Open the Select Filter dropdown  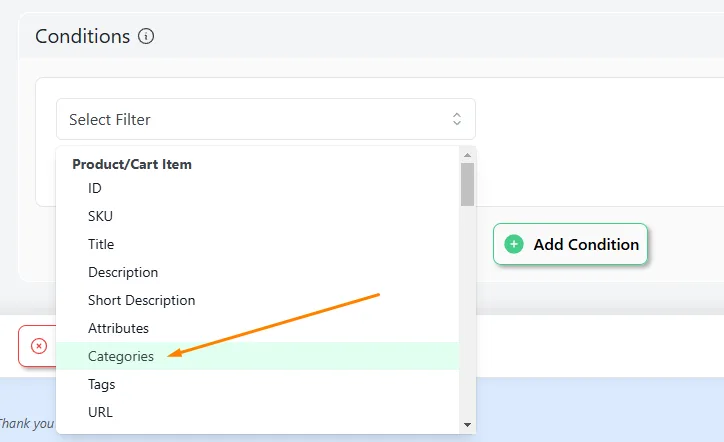click(x=266, y=119)
